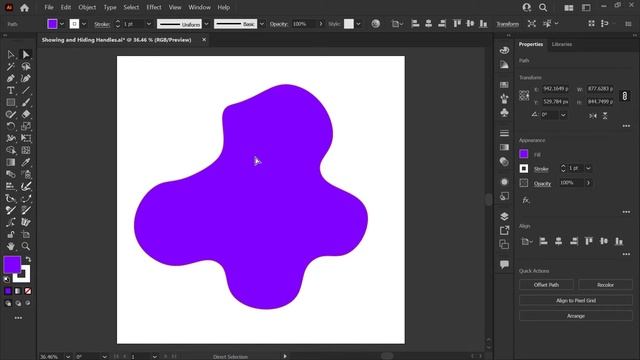Open Uniform variable width profile dropdown
640x360 pixels.
click(207, 24)
